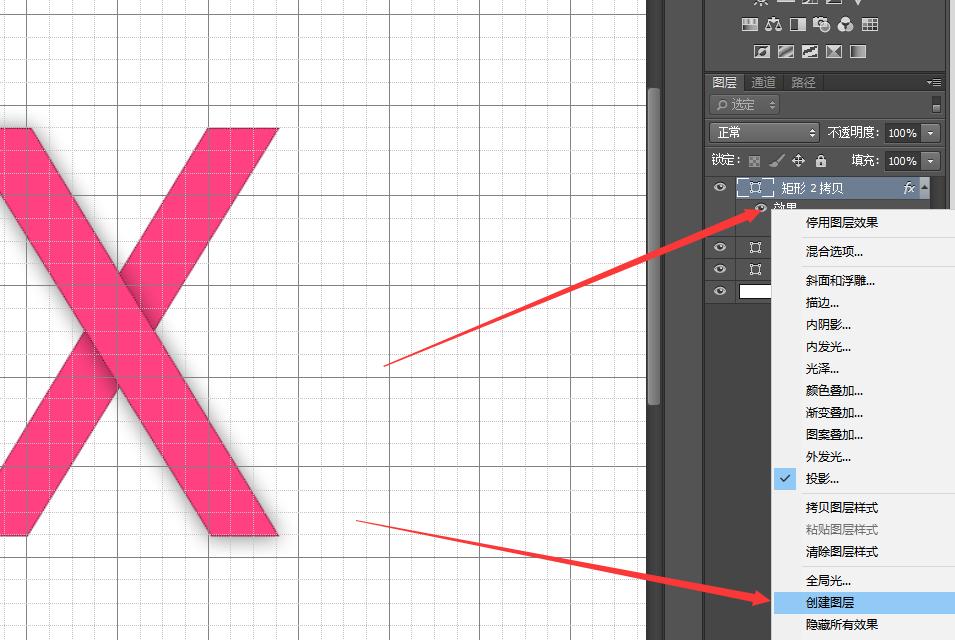Choose 清除图层样式 menu entry
The height and width of the screenshot is (640, 955).
click(864, 552)
